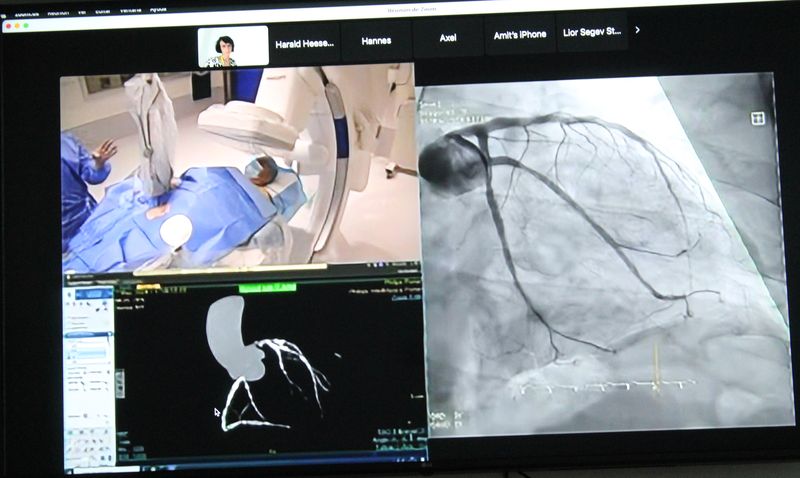Screen dimensions: 800x478
Task: Click the operating room camera feed
Action: coord(239,167)
